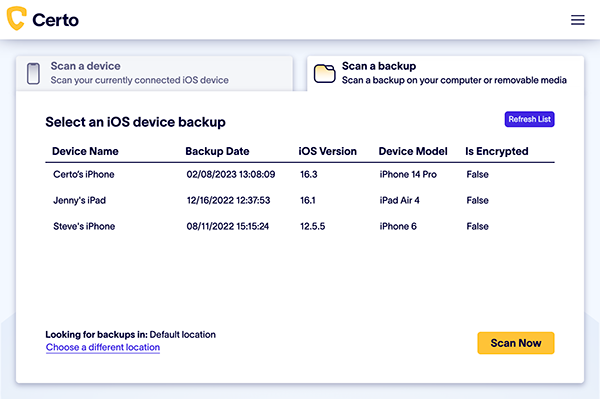Click the 'Select an iOS device backup' heading
This screenshot has width=600, height=399.
pyautogui.click(x=135, y=122)
